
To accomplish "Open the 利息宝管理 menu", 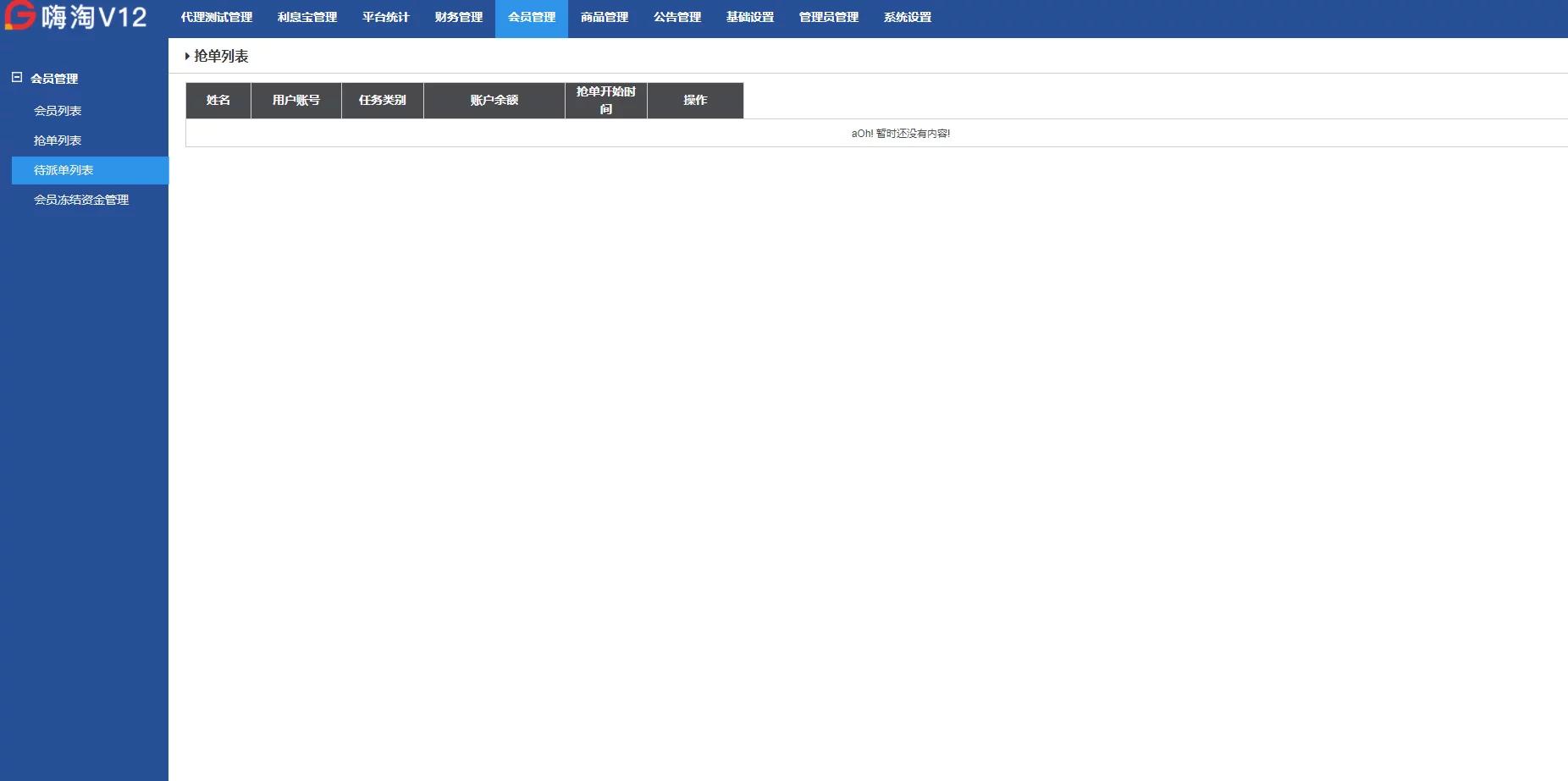I will tap(307, 18).
